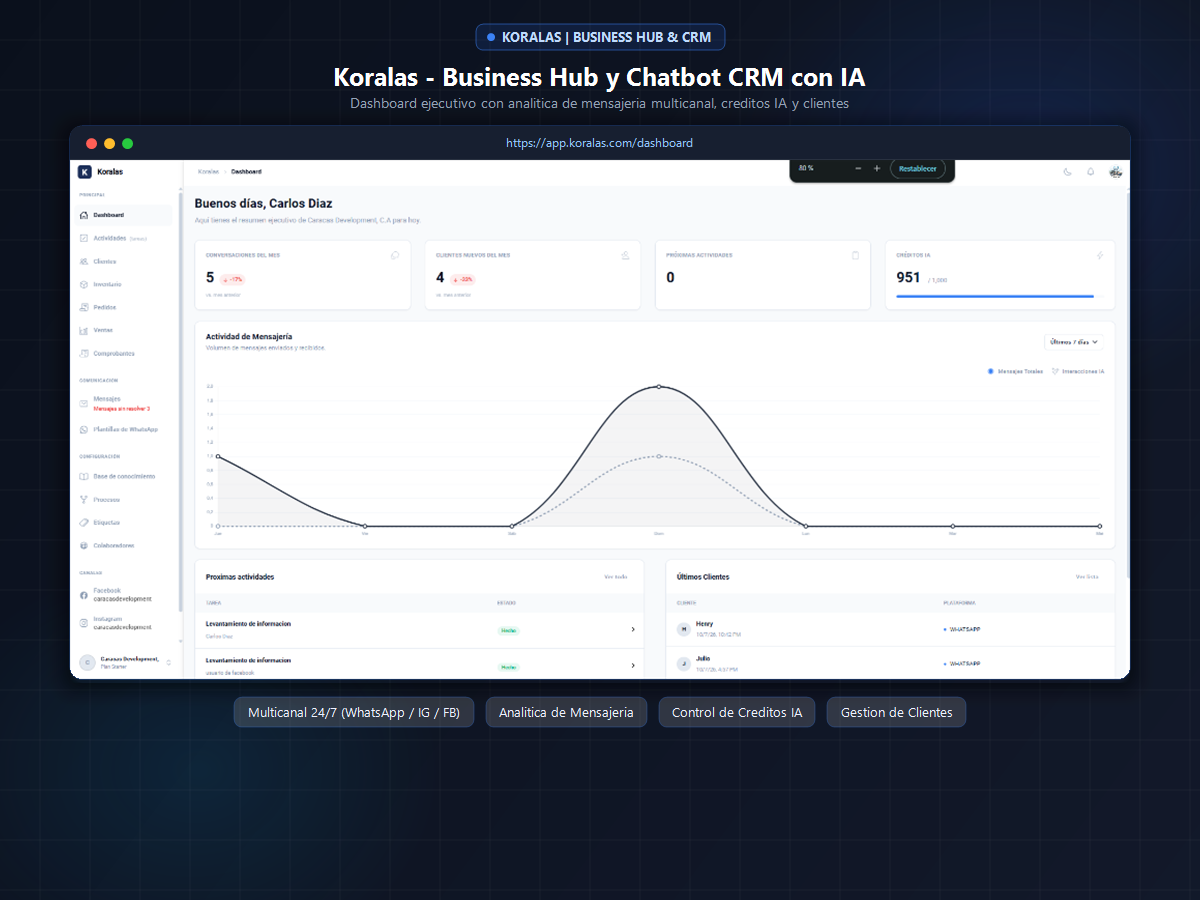Click the KORALAS | BUSINESS HUB & CRM badge
Image resolution: width=1200 pixels, height=900 pixels.
coord(600,37)
